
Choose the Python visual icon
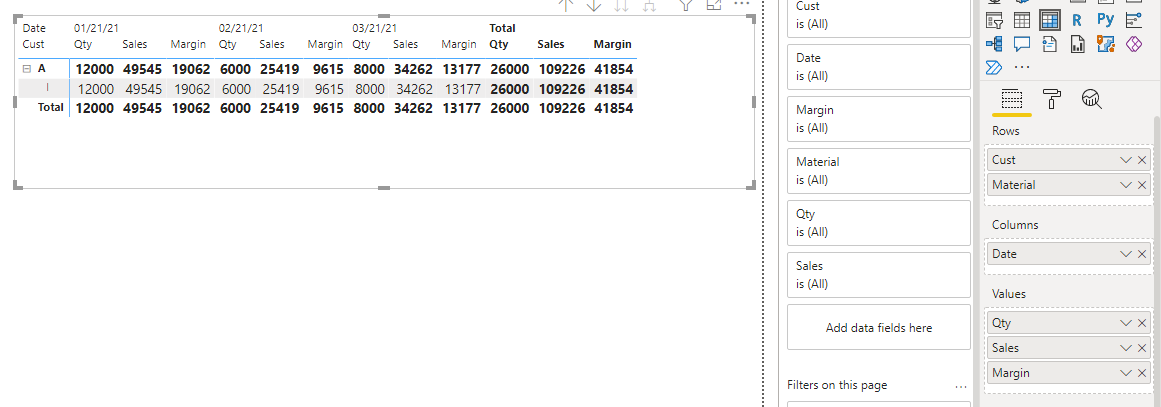[x=1105, y=20]
